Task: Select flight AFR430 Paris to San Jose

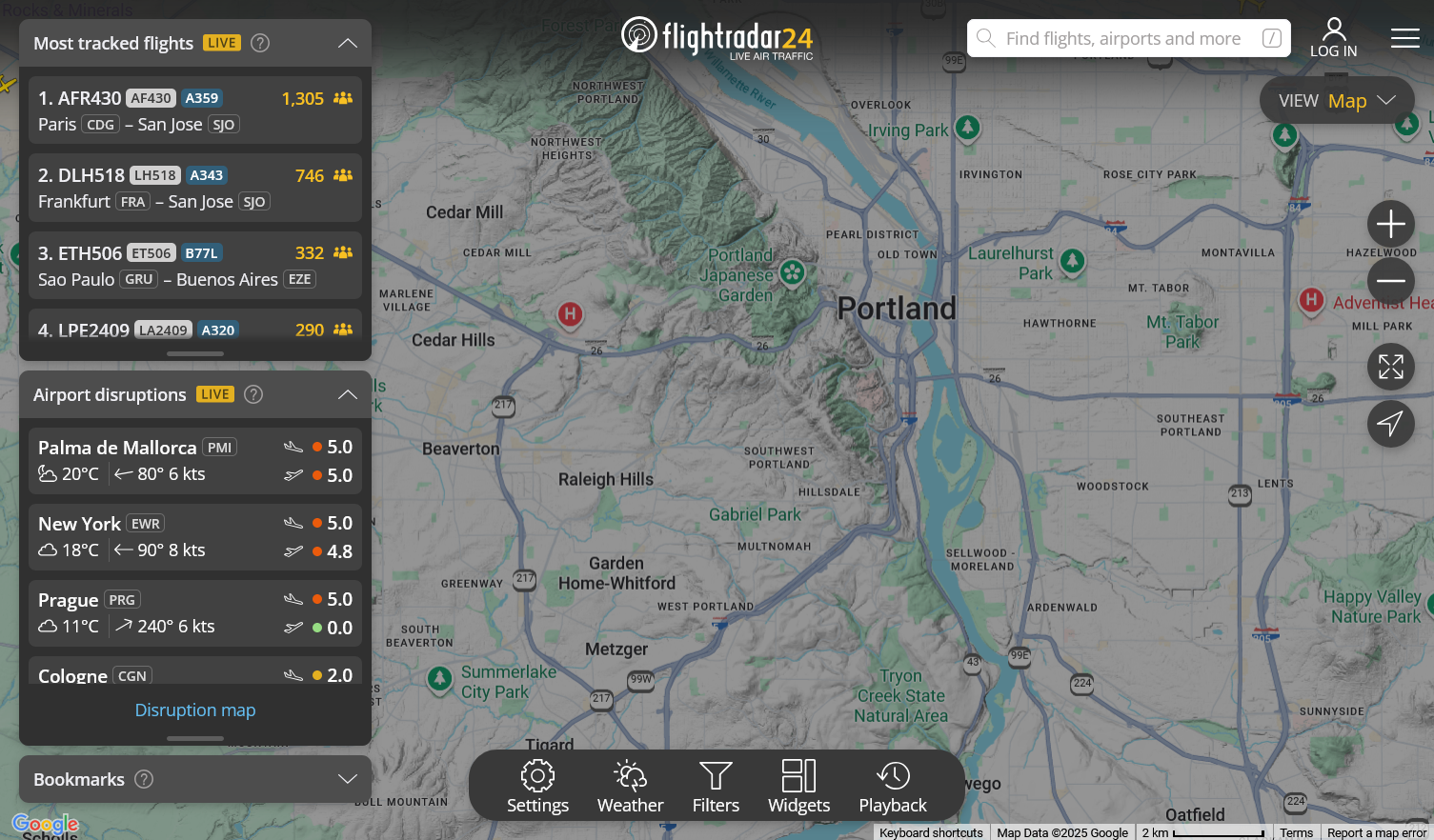Action: click(195, 110)
